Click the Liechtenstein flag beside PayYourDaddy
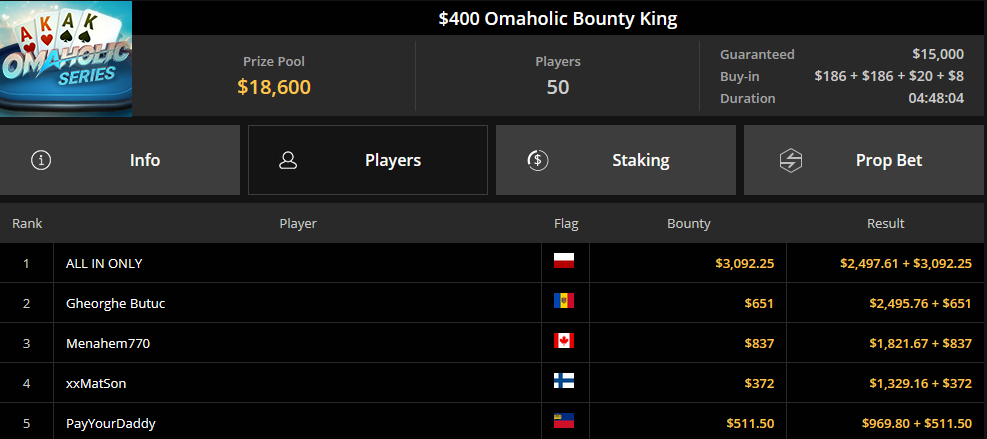Viewport: 987px width, 439px height. (x=564, y=421)
